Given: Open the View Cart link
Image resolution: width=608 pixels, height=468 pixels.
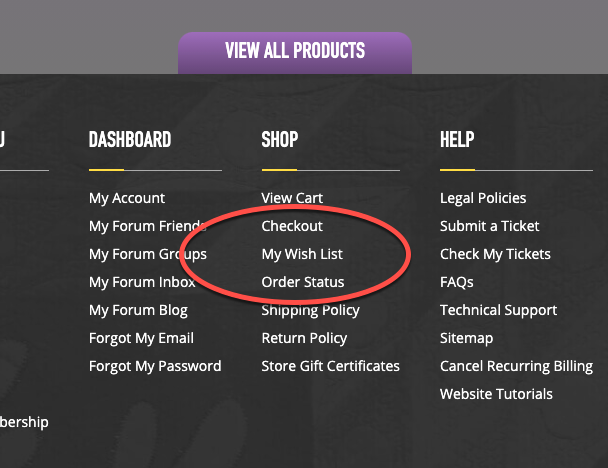Looking at the screenshot, I should point(292,198).
